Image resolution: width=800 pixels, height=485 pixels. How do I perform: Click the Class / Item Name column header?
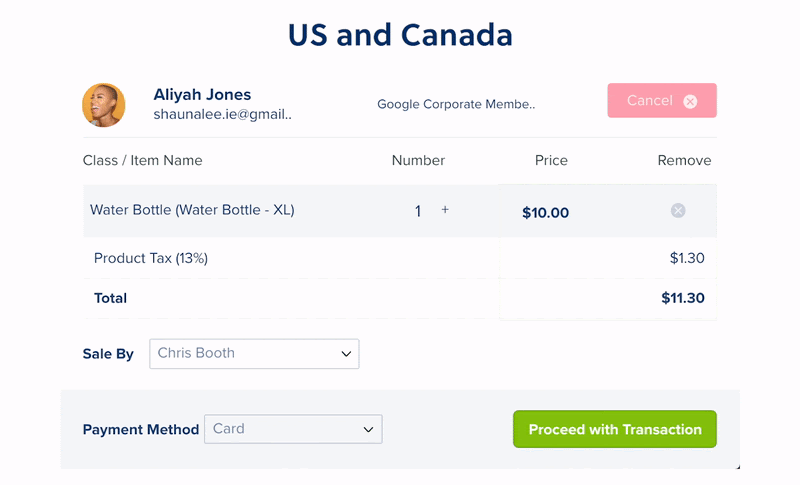142,160
